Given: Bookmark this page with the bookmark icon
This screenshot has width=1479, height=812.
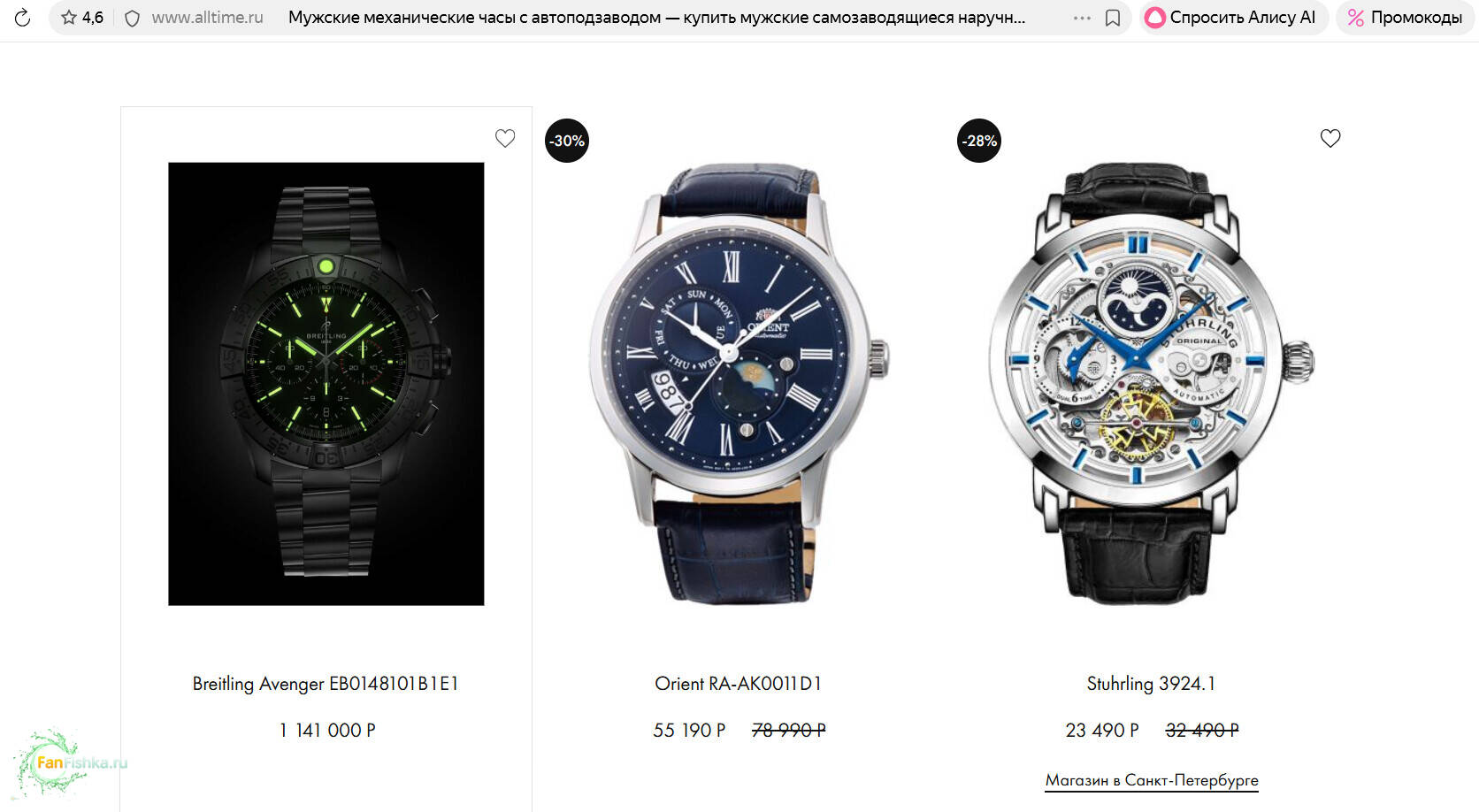Looking at the screenshot, I should (1113, 18).
